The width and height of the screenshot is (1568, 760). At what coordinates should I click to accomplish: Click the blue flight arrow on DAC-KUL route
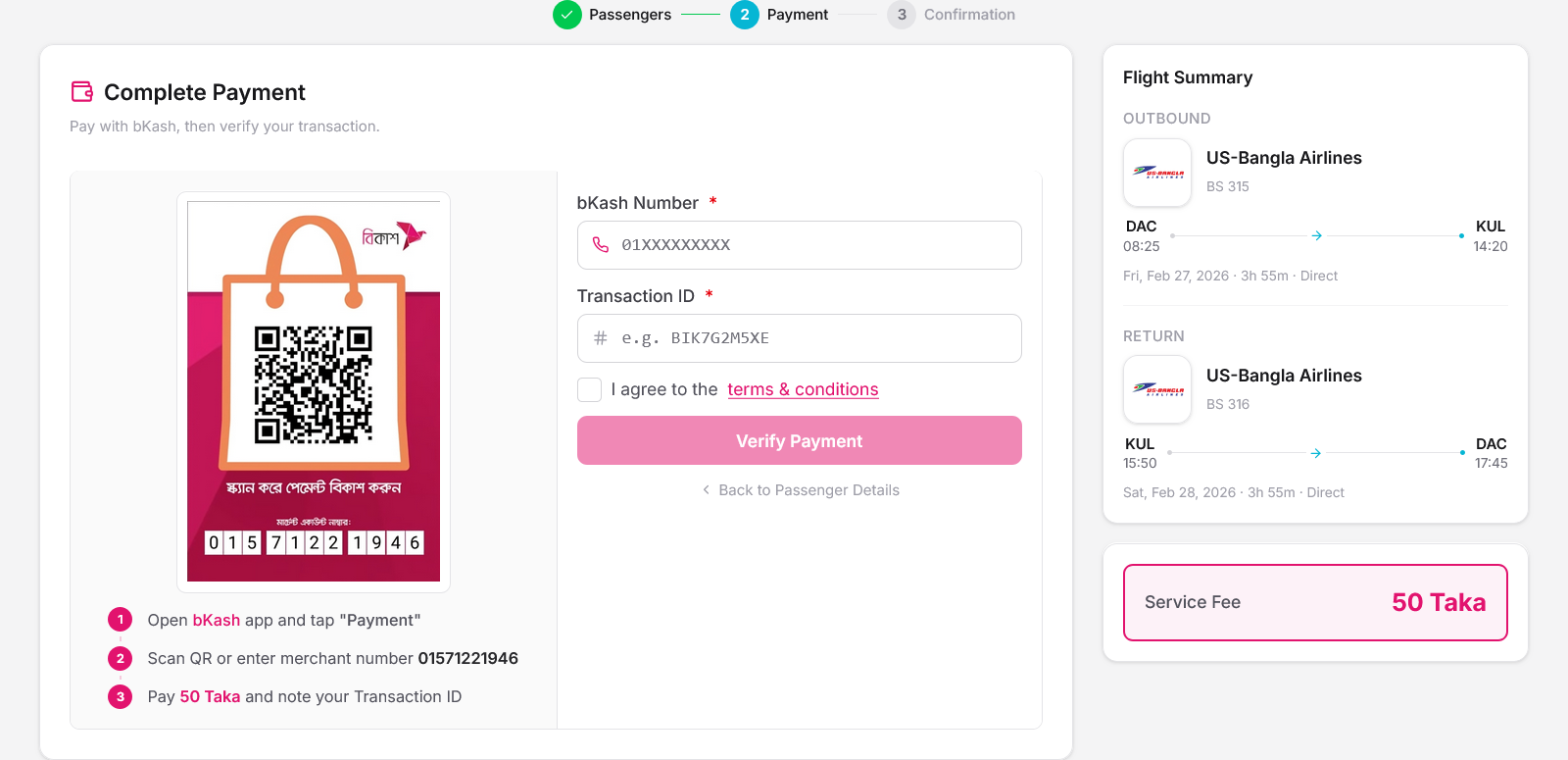[1317, 235]
